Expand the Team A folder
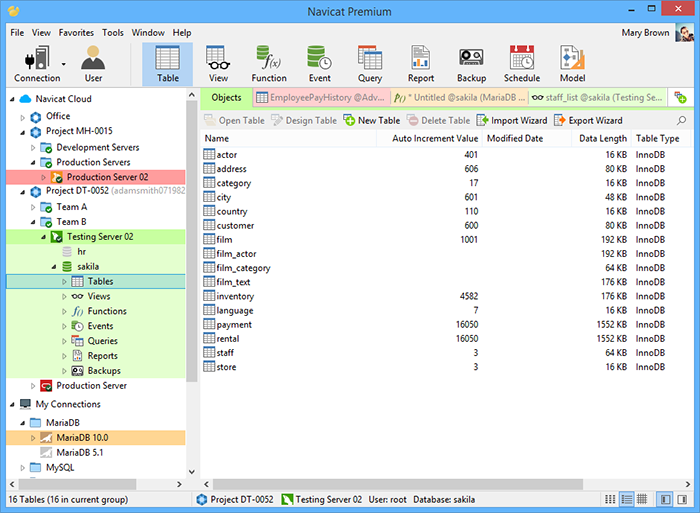 click(33, 207)
